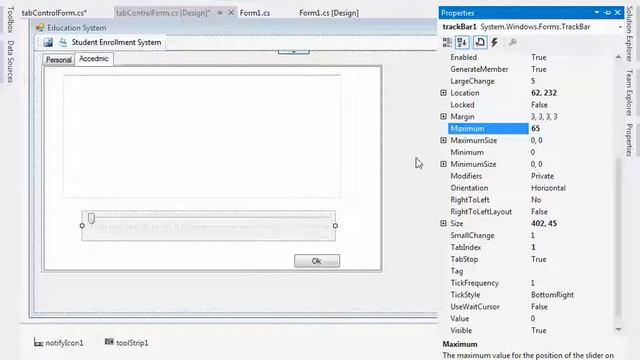This screenshot has height=360, width=640.
Task: Select the UseWaitCursor property row
Action: (x=531, y=306)
